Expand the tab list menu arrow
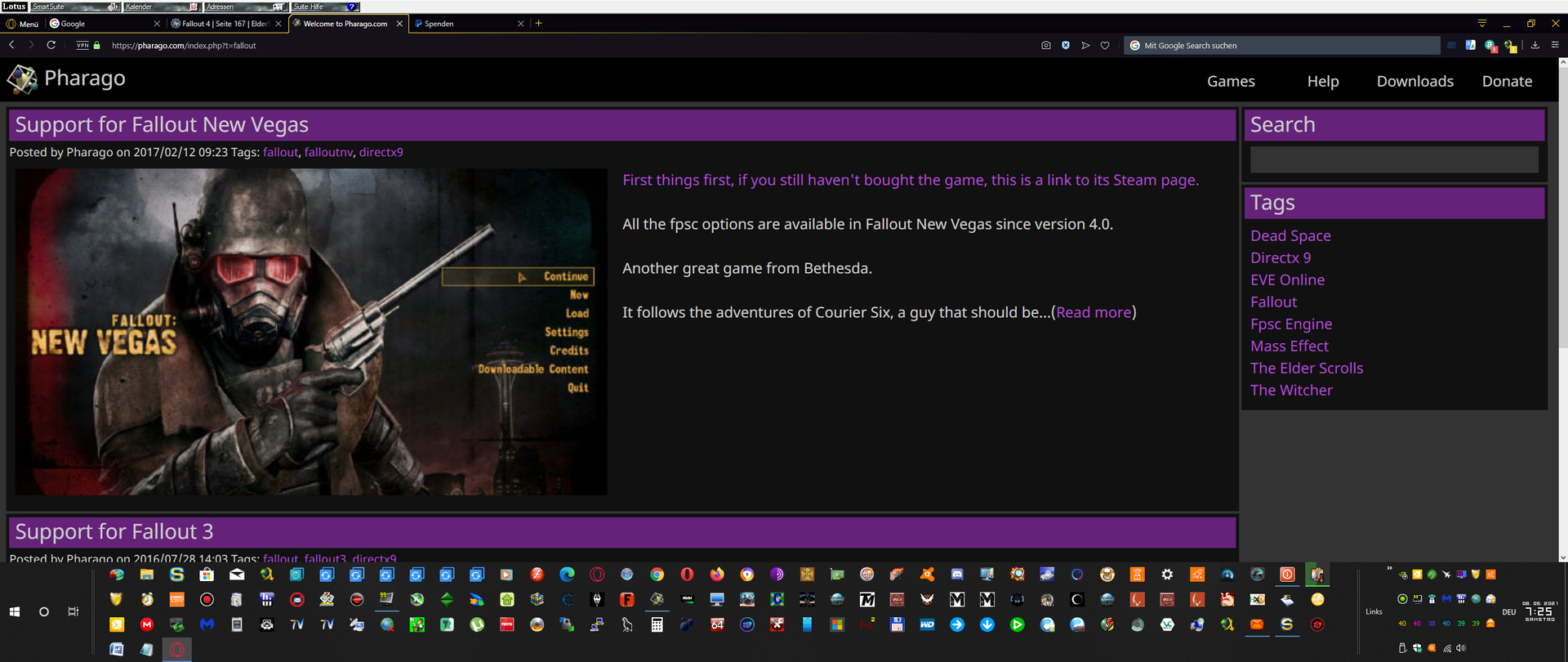This screenshot has width=1568, height=662. [1482, 24]
